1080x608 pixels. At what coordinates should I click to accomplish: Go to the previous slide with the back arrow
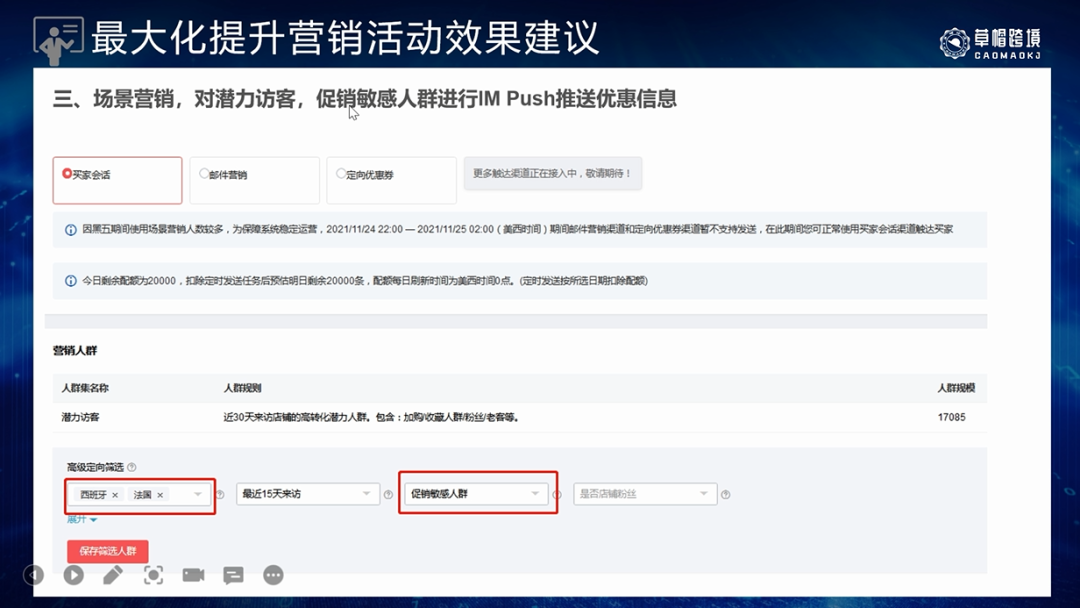pos(33,575)
